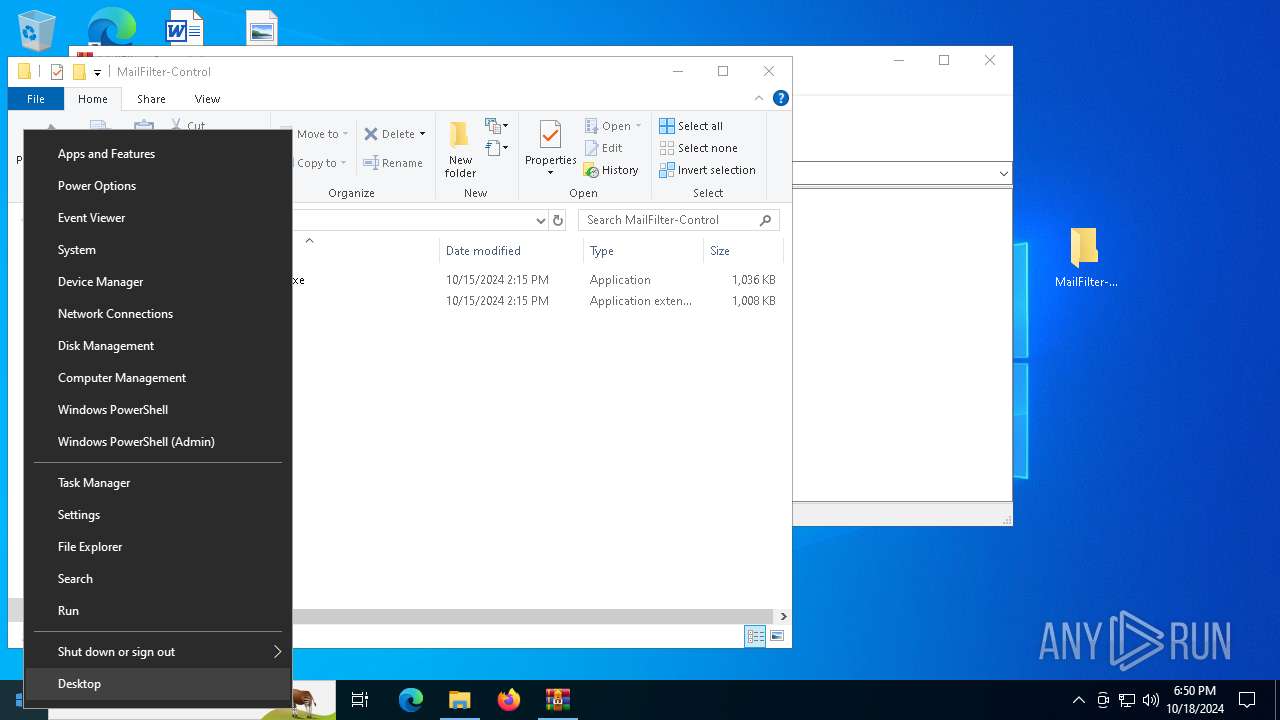Select the Word document desktop icon
This screenshot has width=1280, height=720.
(184, 26)
